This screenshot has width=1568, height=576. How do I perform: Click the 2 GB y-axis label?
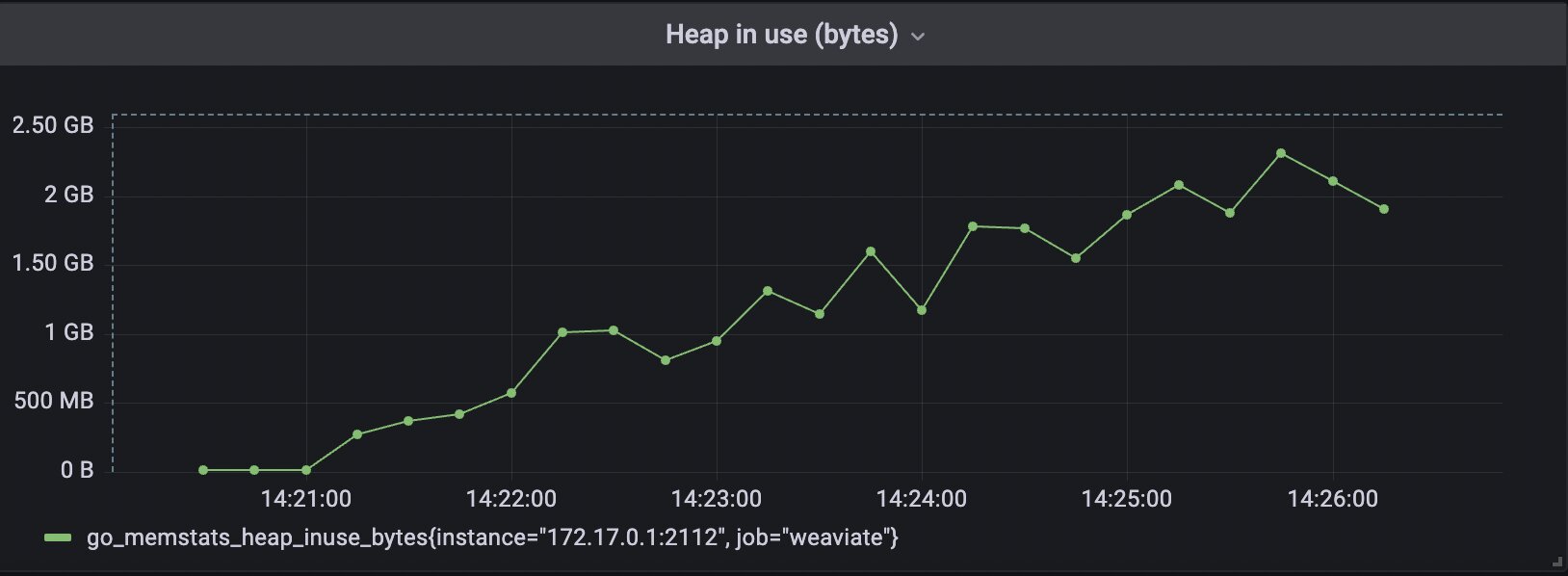pos(69,195)
